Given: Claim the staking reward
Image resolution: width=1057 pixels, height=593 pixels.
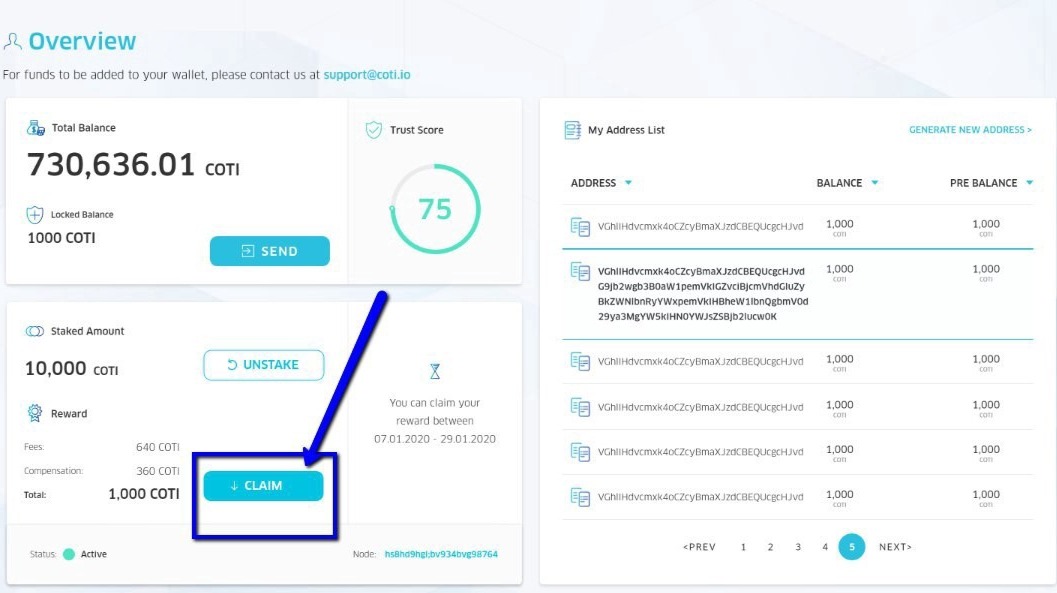Looking at the screenshot, I should pyautogui.click(x=263, y=486).
